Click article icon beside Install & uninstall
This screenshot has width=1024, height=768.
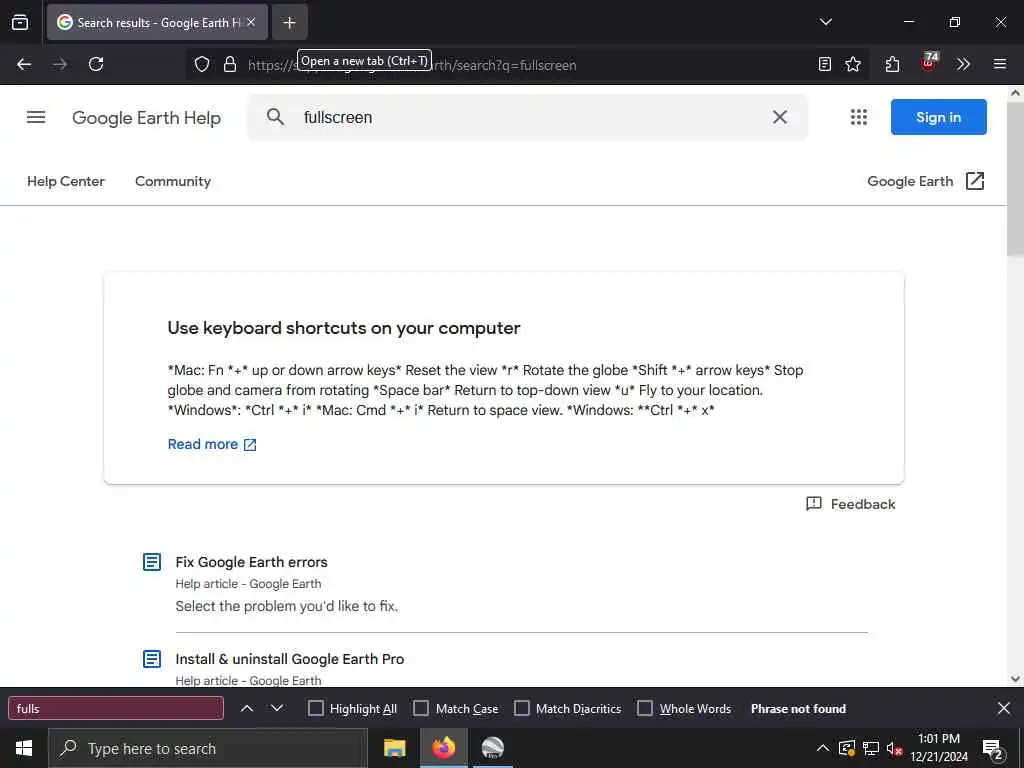tap(152, 659)
